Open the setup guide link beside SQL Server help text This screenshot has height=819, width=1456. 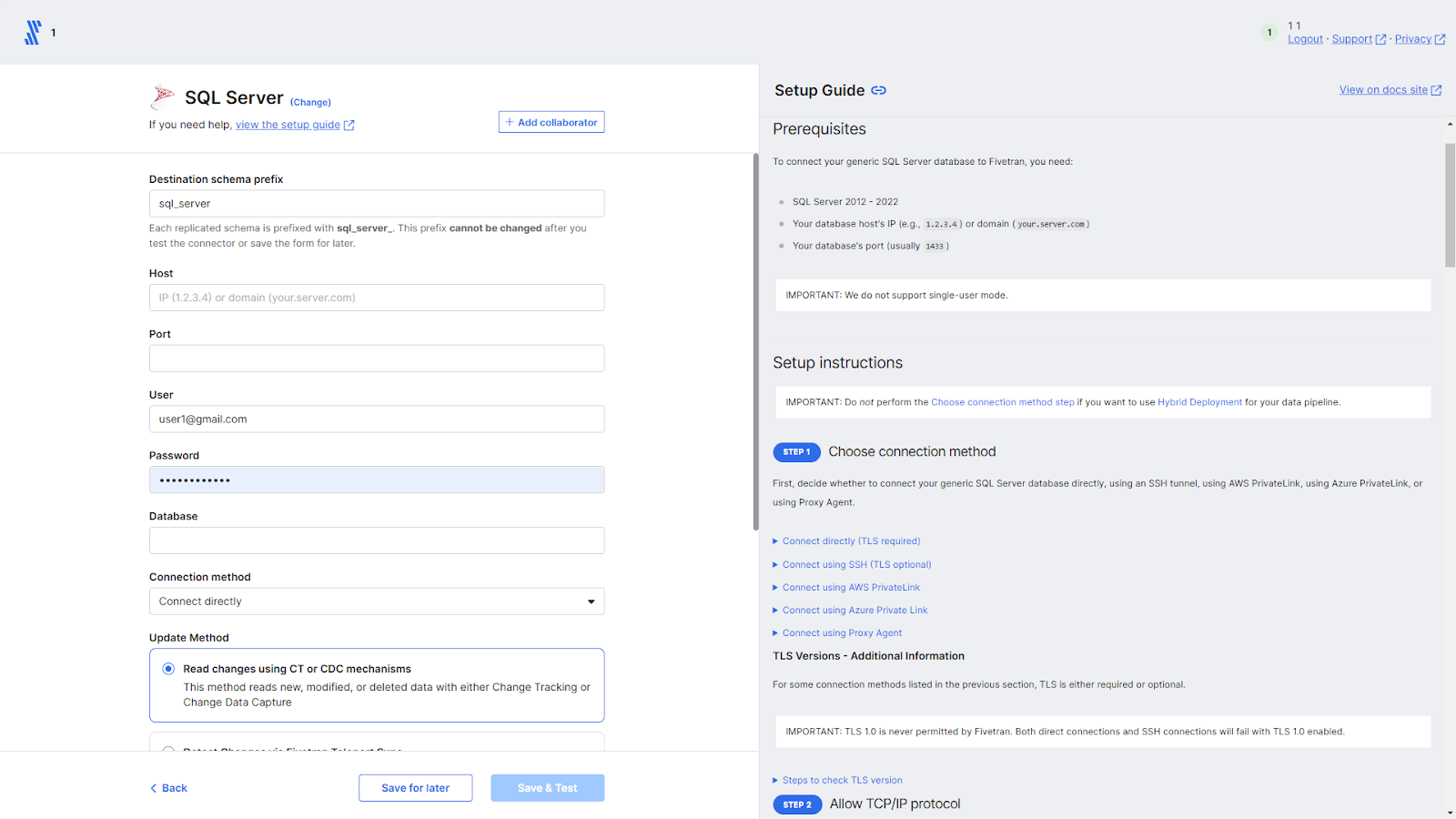[288, 125]
